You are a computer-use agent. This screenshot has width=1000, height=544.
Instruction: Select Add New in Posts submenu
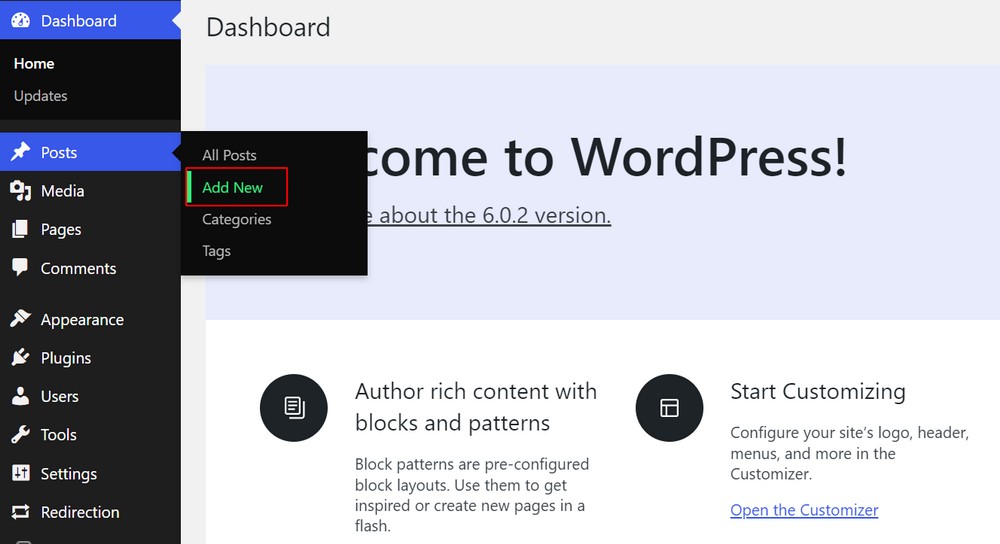(232, 187)
